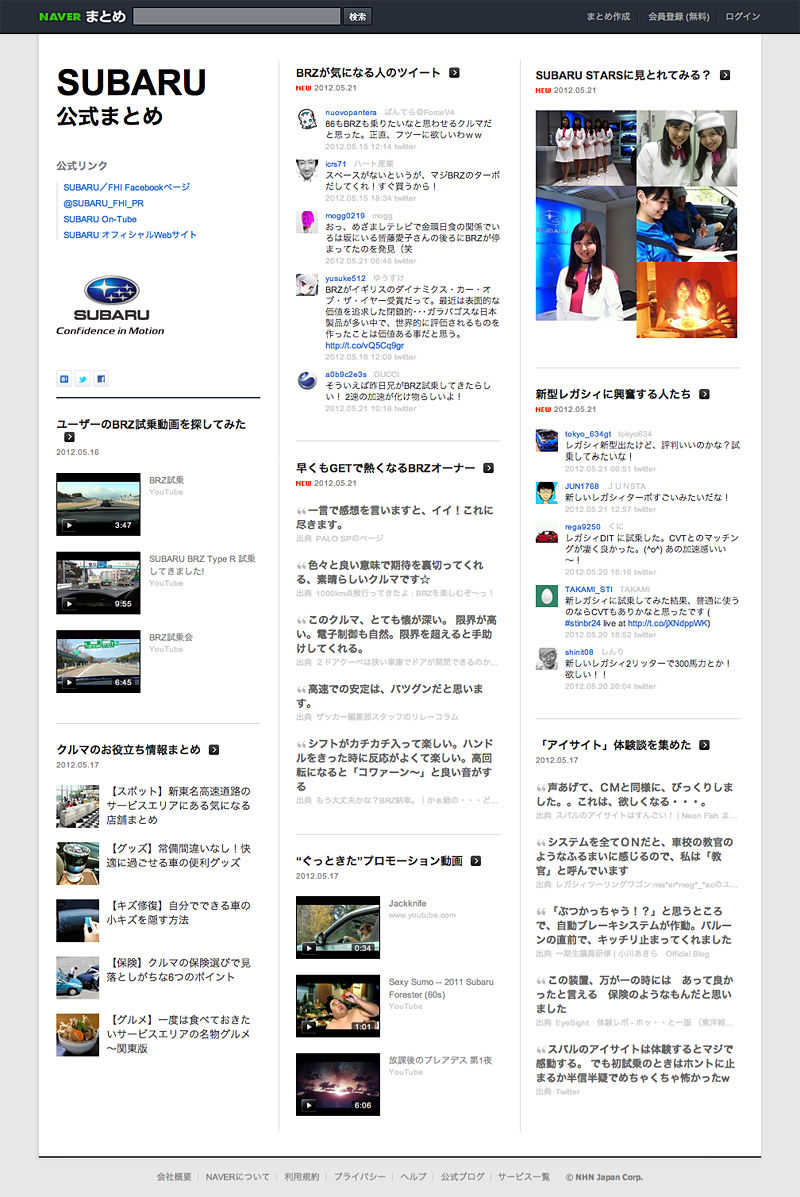
Task: Click the 検索 search button
Action: tap(357, 16)
